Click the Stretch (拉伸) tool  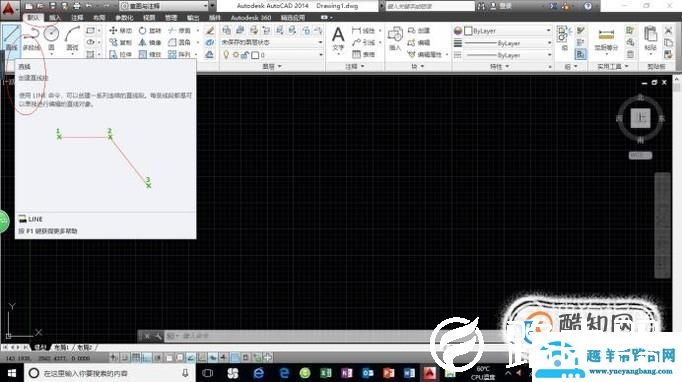[120, 54]
